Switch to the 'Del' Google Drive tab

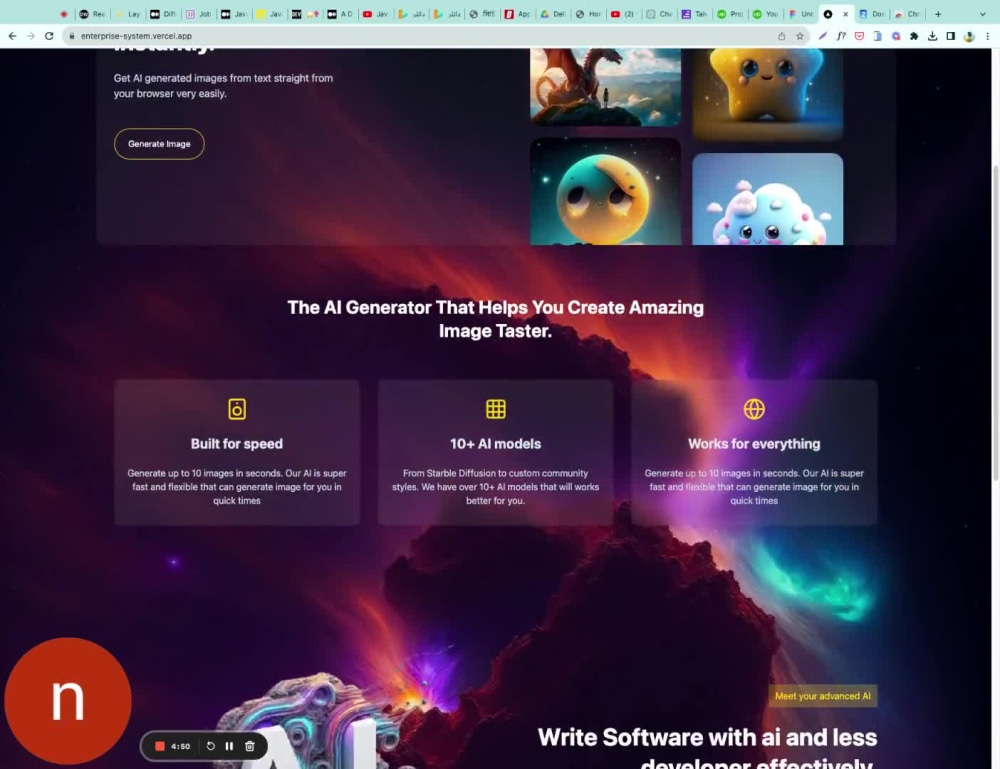[x=554, y=14]
